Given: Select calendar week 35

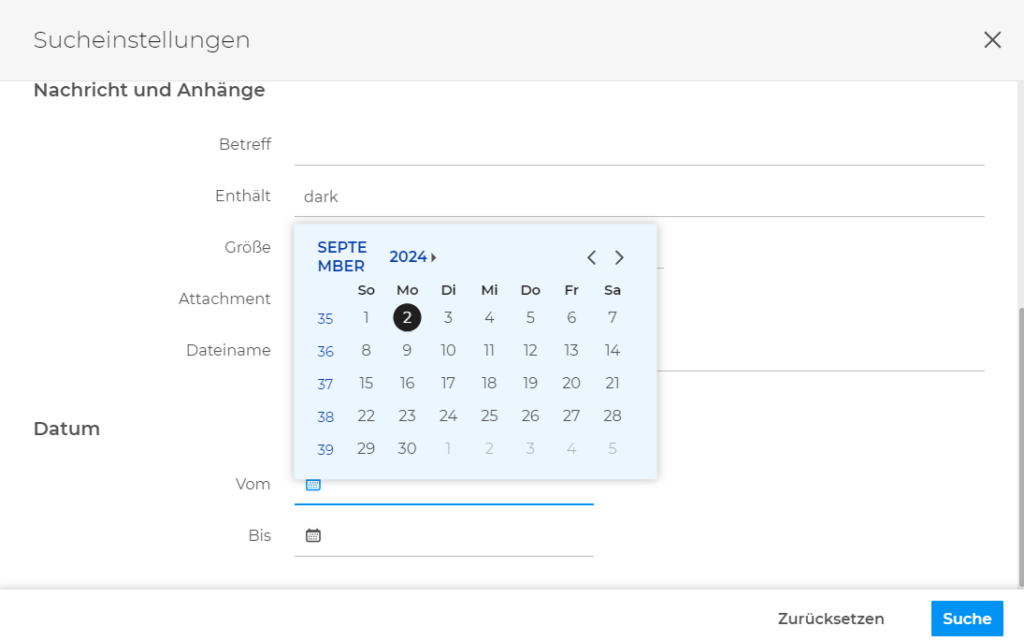Looking at the screenshot, I should (325, 319).
